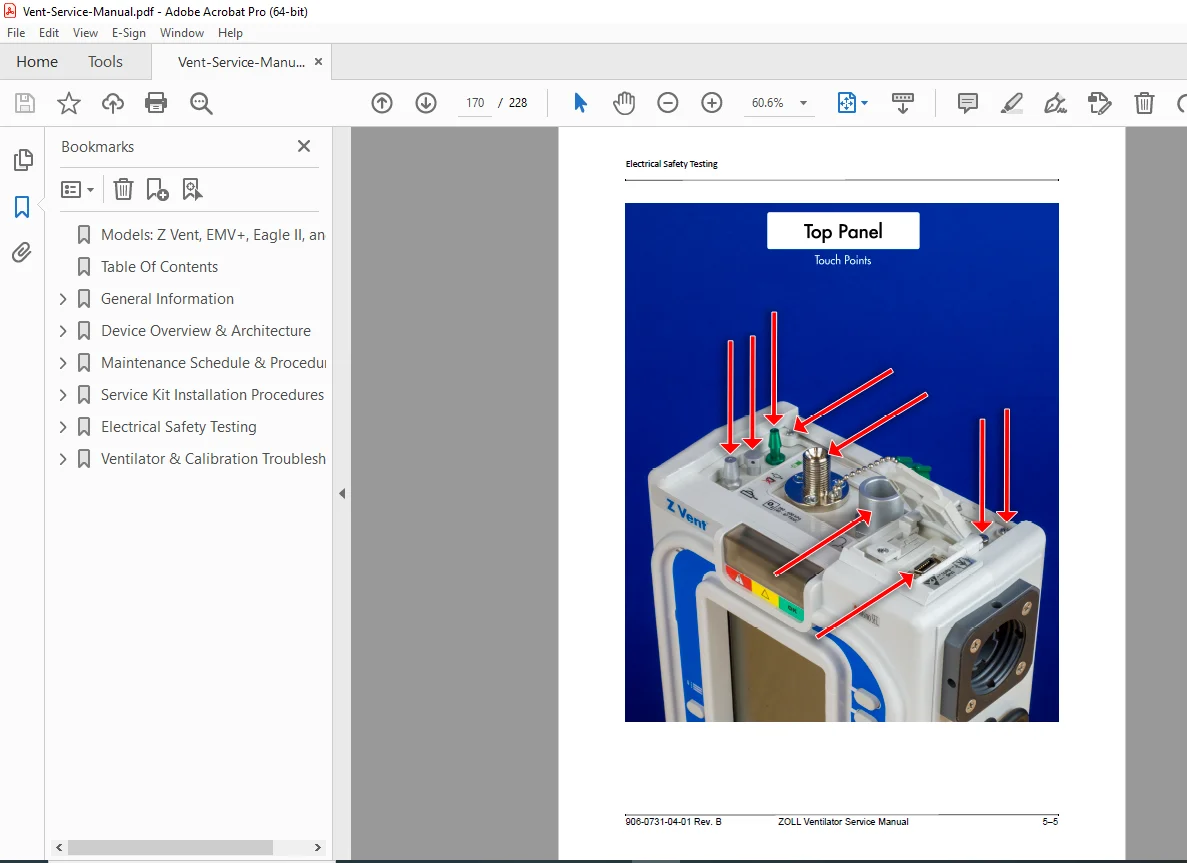
Task: Switch to the Tools tab
Action: (105, 62)
